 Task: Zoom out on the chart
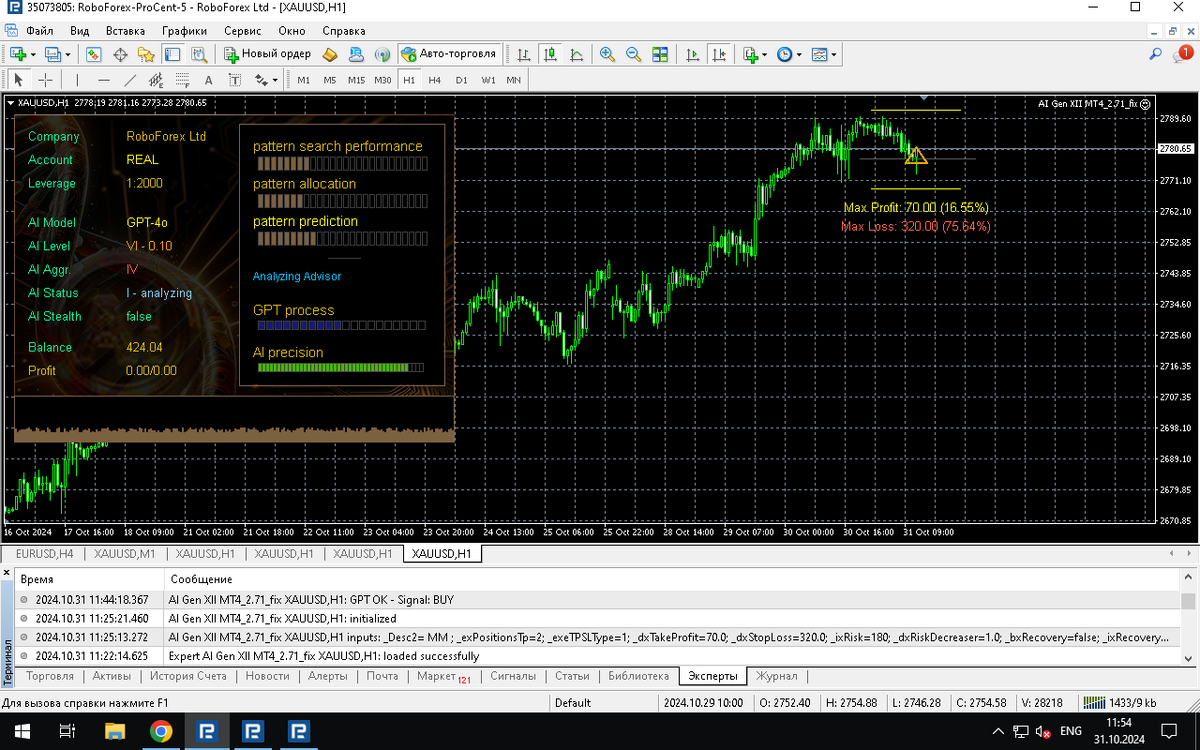[x=633, y=54]
